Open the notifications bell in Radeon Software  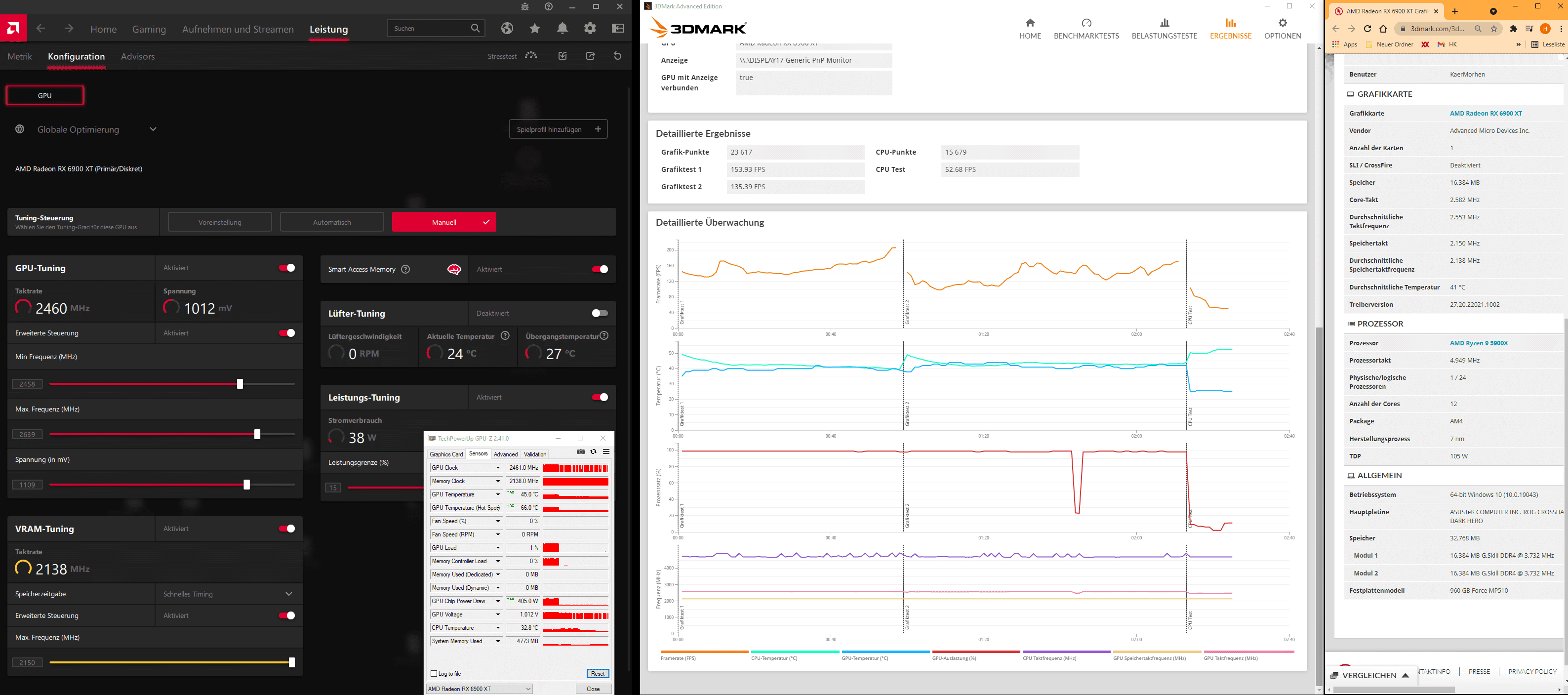pos(563,28)
